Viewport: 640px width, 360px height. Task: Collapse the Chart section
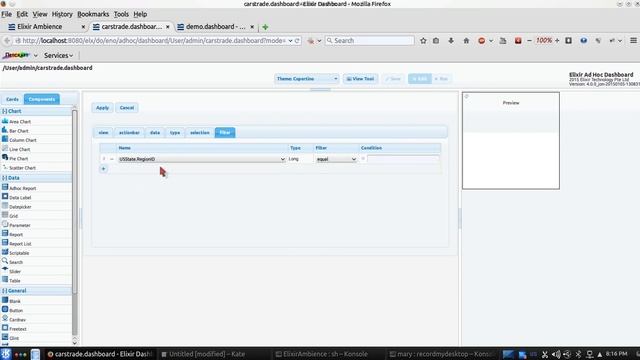coord(4,111)
